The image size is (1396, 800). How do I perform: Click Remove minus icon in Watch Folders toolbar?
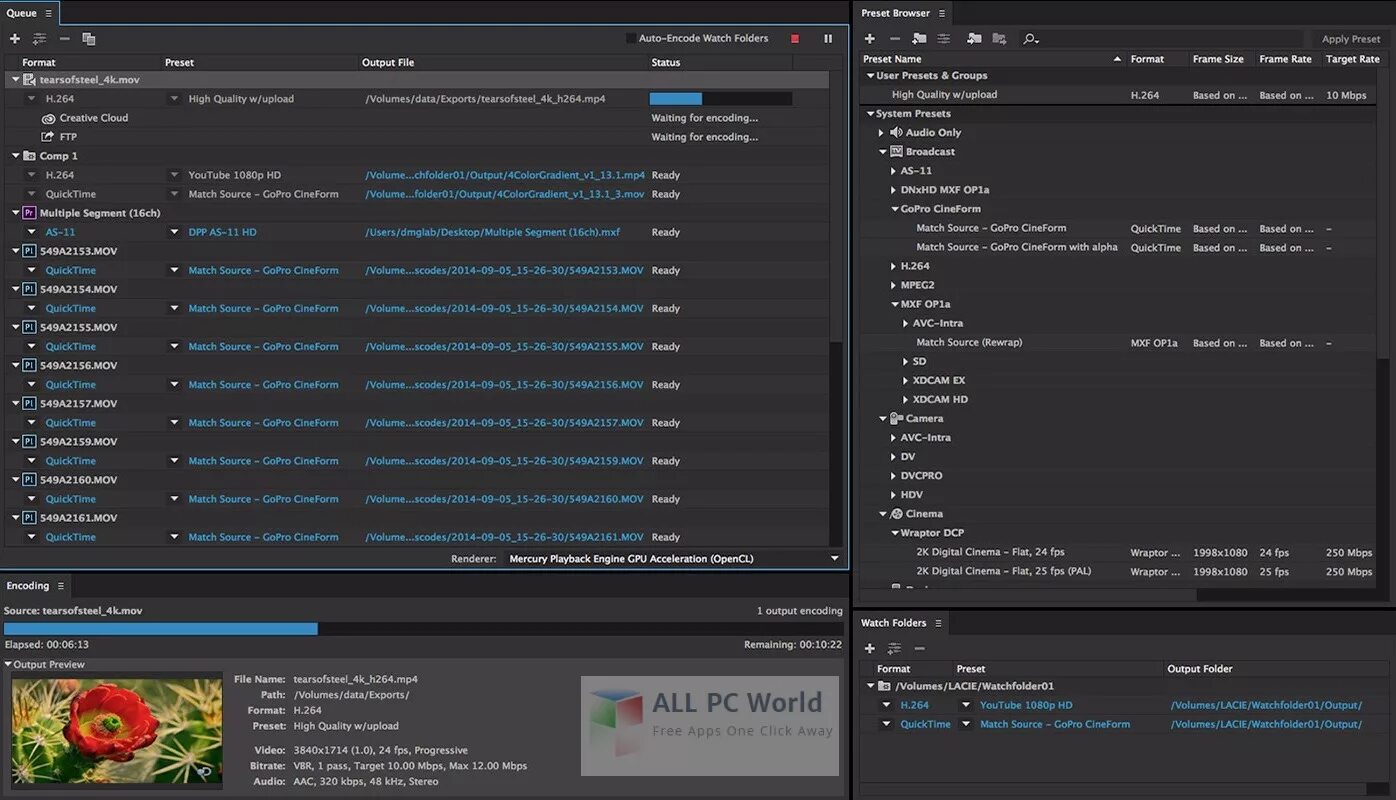tap(919, 649)
